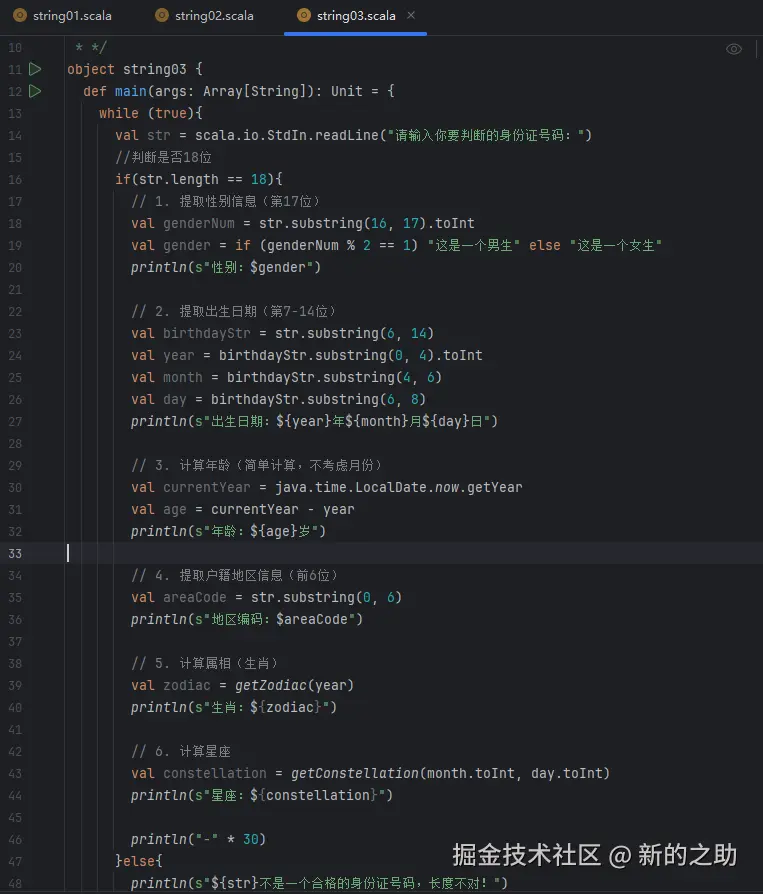This screenshot has width=763, height=894.
Task: Switch to the string02.scala tab
Action: (205, 16)
